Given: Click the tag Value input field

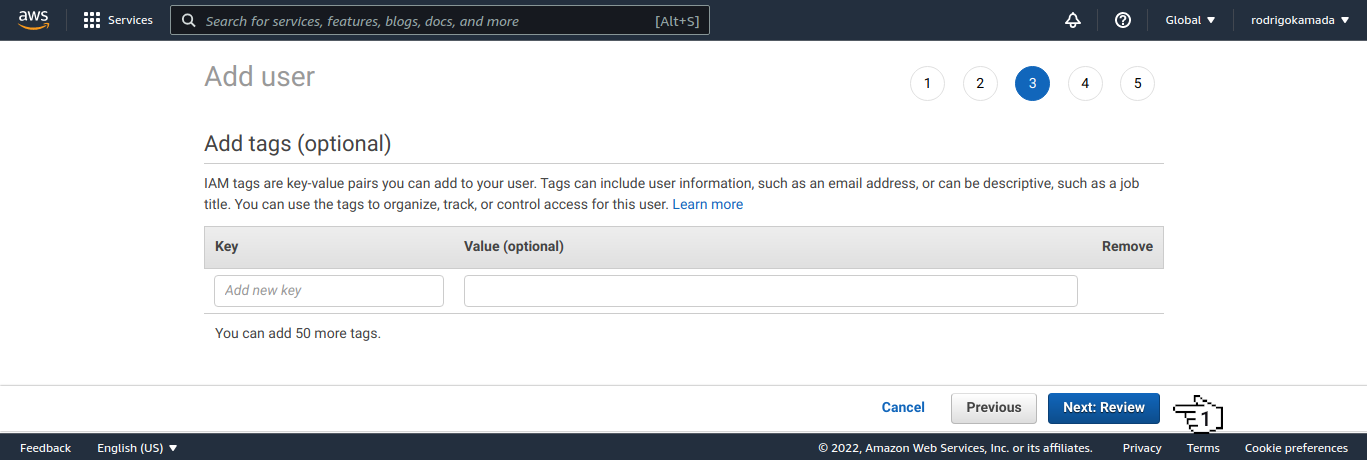Looking at the screenshot, I should coord(770,291).
